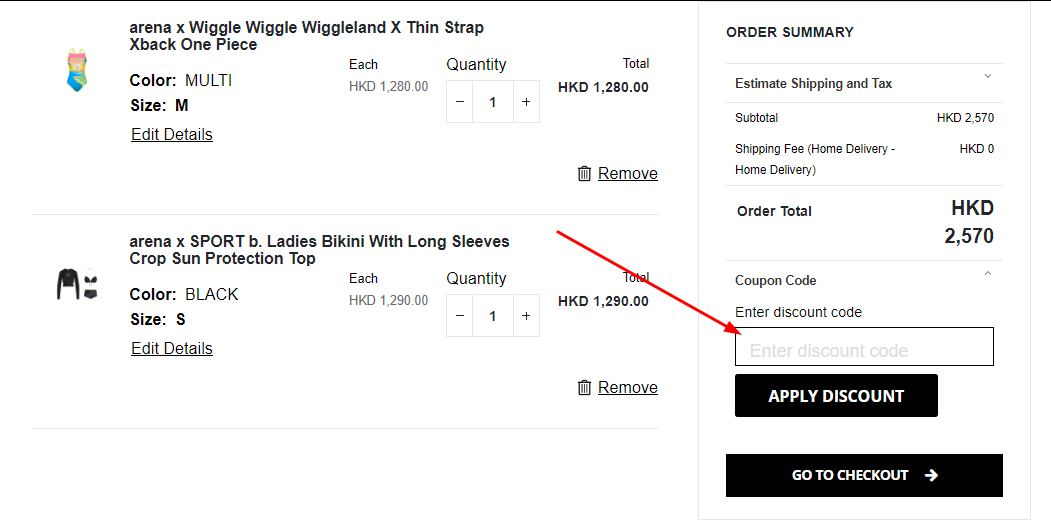Apply the discount with APPLY DISCOUNT button

(836, 396)
